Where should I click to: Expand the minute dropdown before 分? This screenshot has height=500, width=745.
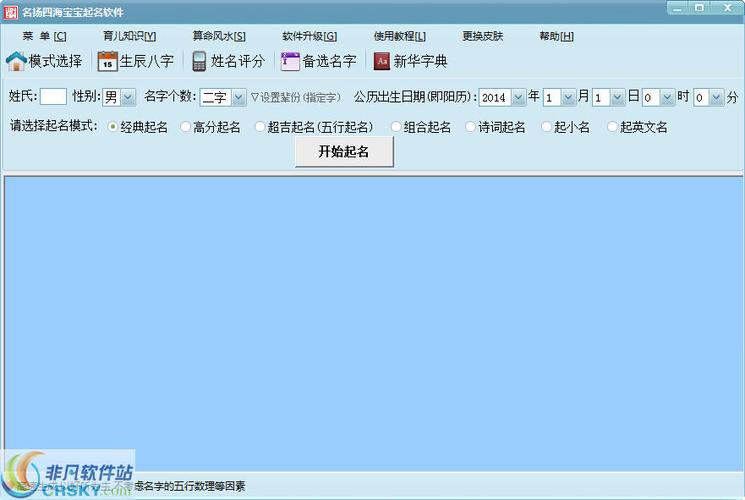pos(709,97)
